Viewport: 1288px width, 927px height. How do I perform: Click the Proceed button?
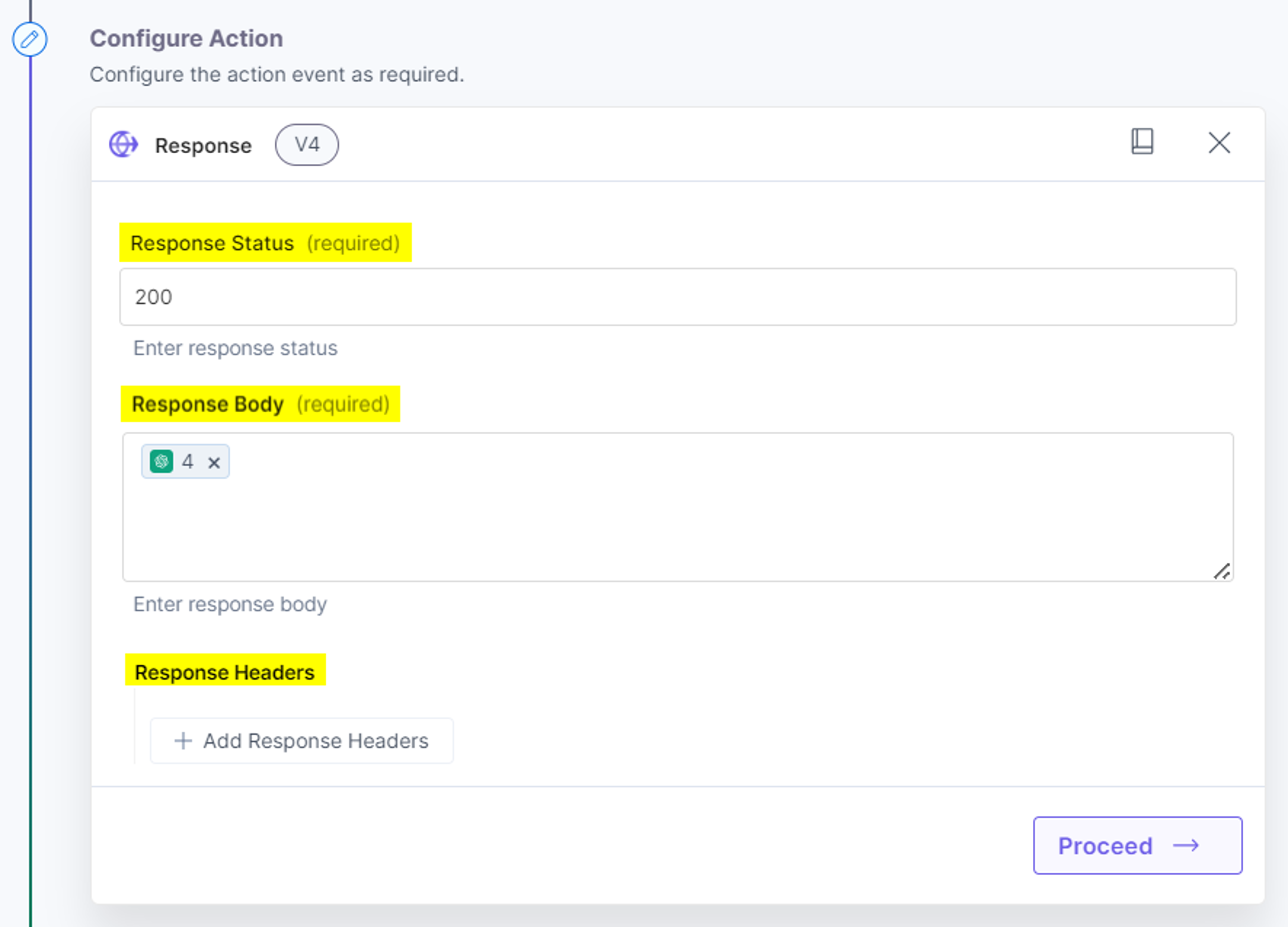[x=1137, y=845]
